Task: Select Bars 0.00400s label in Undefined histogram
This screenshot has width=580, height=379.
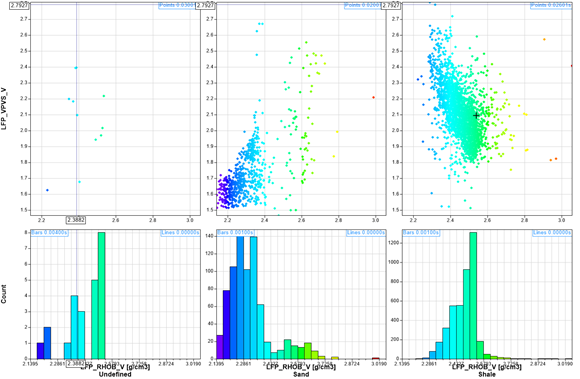Action: [x=50, y=233]
